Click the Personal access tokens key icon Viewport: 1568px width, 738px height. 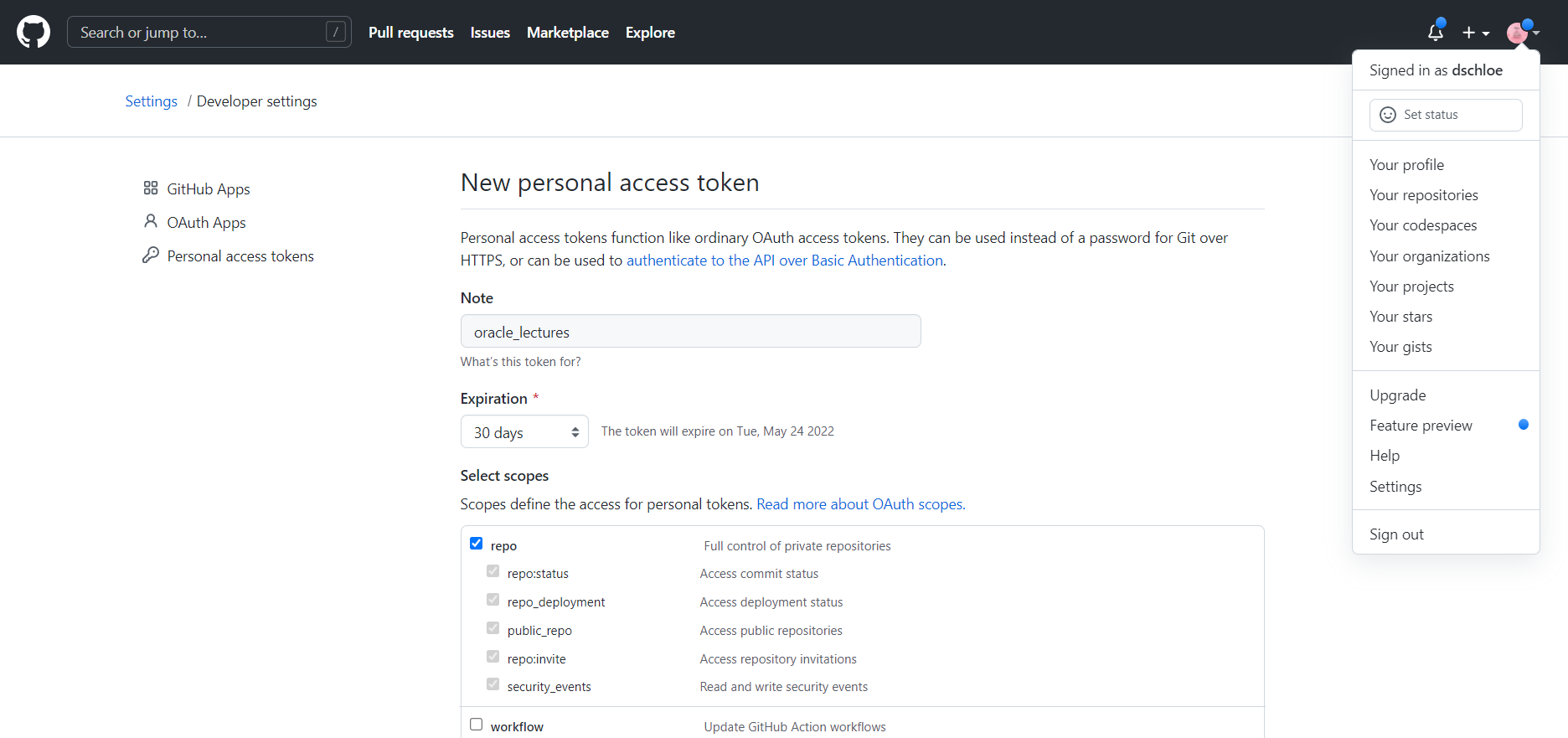(x=151, y=255)
